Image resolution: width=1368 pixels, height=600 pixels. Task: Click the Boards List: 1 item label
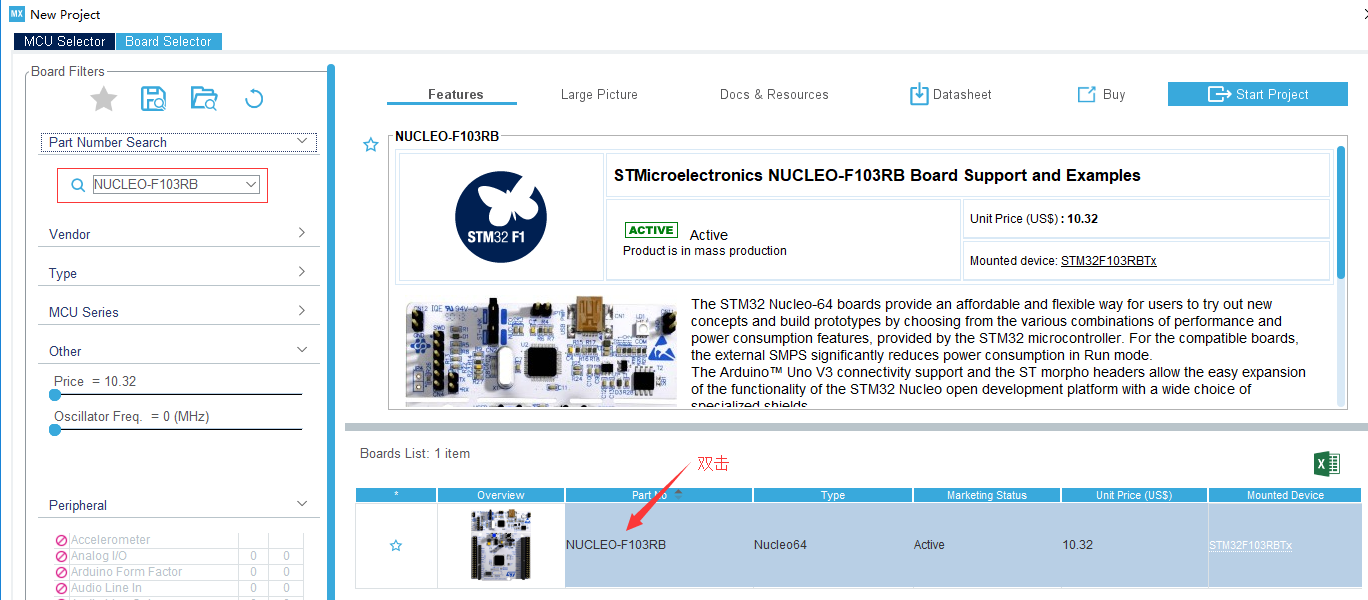click(415, 454)
